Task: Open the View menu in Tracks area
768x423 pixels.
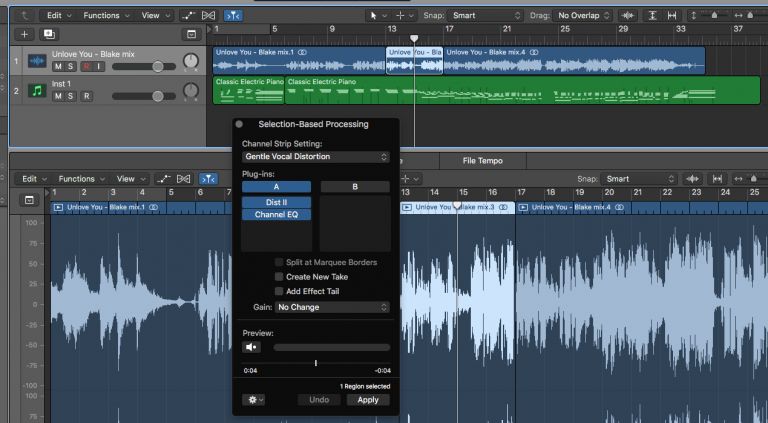Action: tap(155, 16)
